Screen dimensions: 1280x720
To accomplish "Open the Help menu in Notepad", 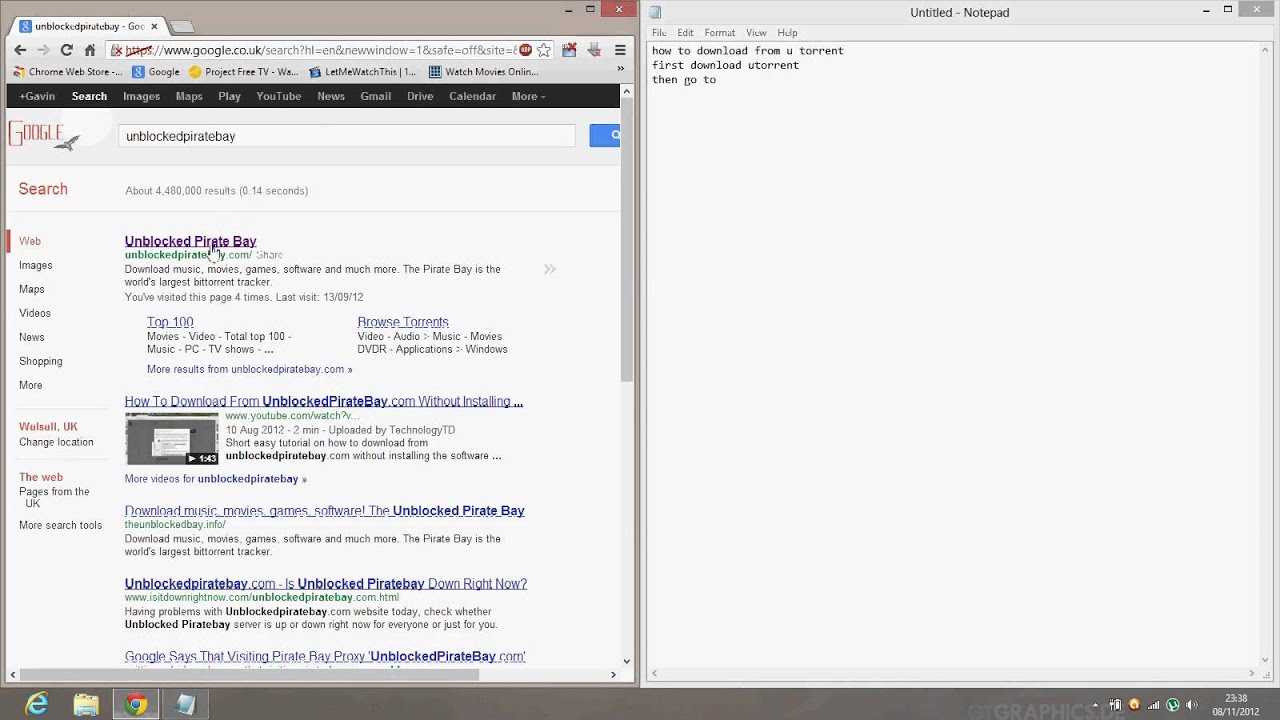I will tap(787, 33).
